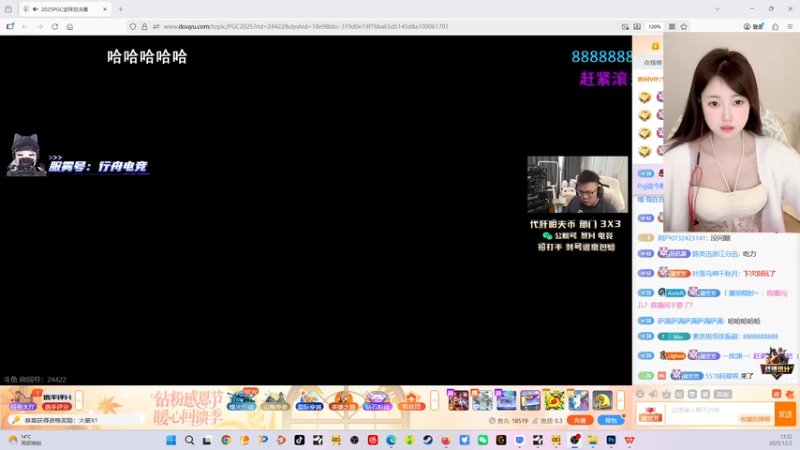Open Windows taskbar search
This screenshot has width=800, height=450.
click(x=189, y=440)
